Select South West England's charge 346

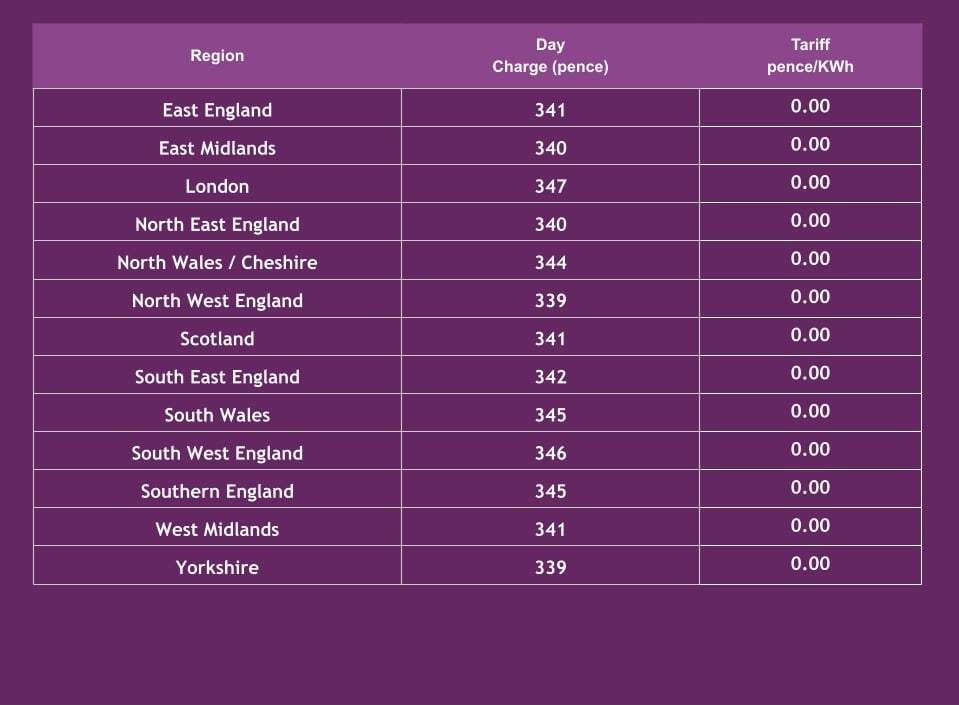[x=550, y=452]
